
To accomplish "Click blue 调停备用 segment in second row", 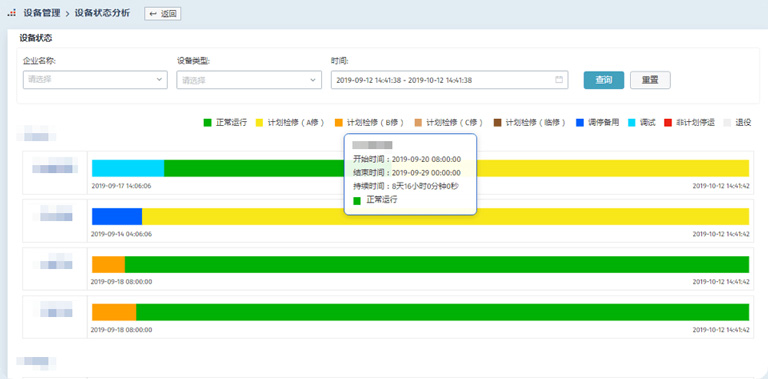I will click(117, 216).
